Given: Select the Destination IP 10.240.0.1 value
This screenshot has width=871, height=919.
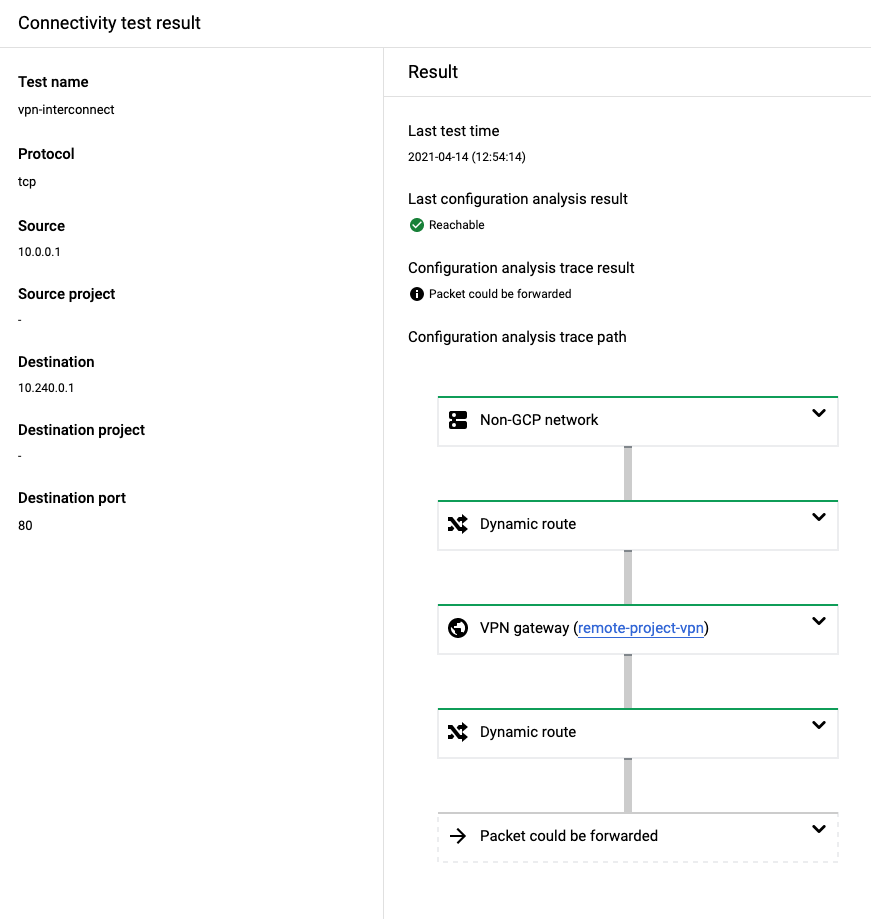Looking at the screenshot, I should [x=46, y=387].
